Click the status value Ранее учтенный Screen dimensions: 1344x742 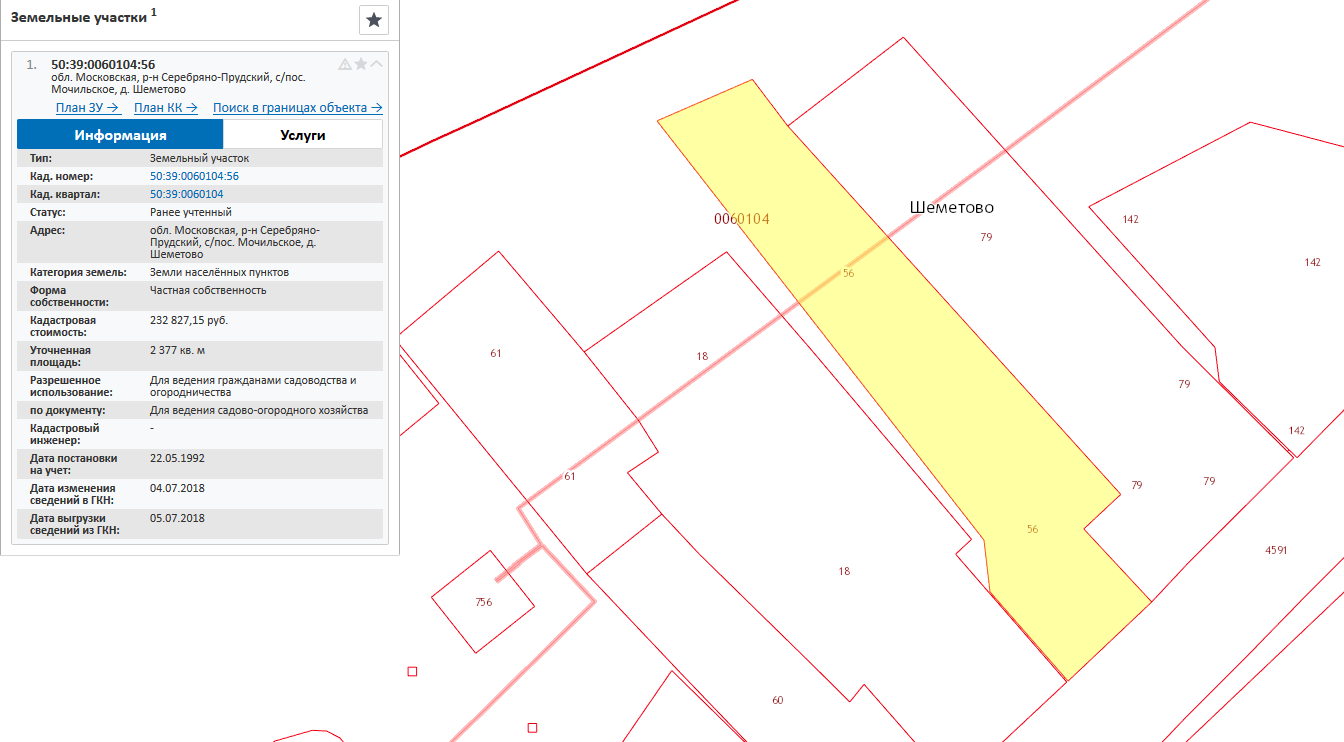coord(191,212)
